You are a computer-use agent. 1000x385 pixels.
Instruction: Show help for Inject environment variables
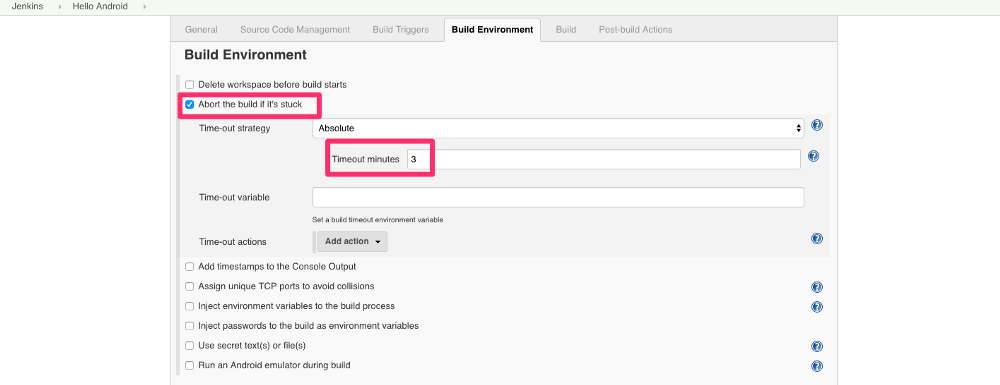point(816,307)
